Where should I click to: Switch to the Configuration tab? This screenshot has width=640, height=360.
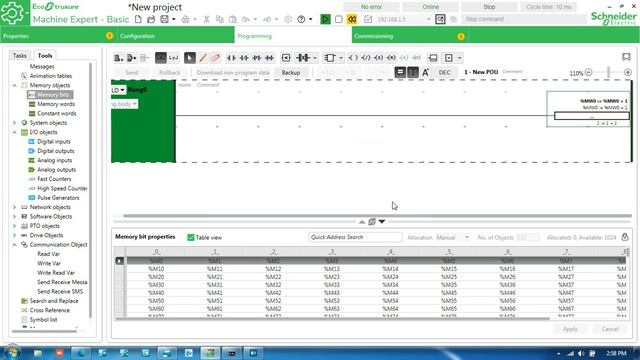coord(176,36)
